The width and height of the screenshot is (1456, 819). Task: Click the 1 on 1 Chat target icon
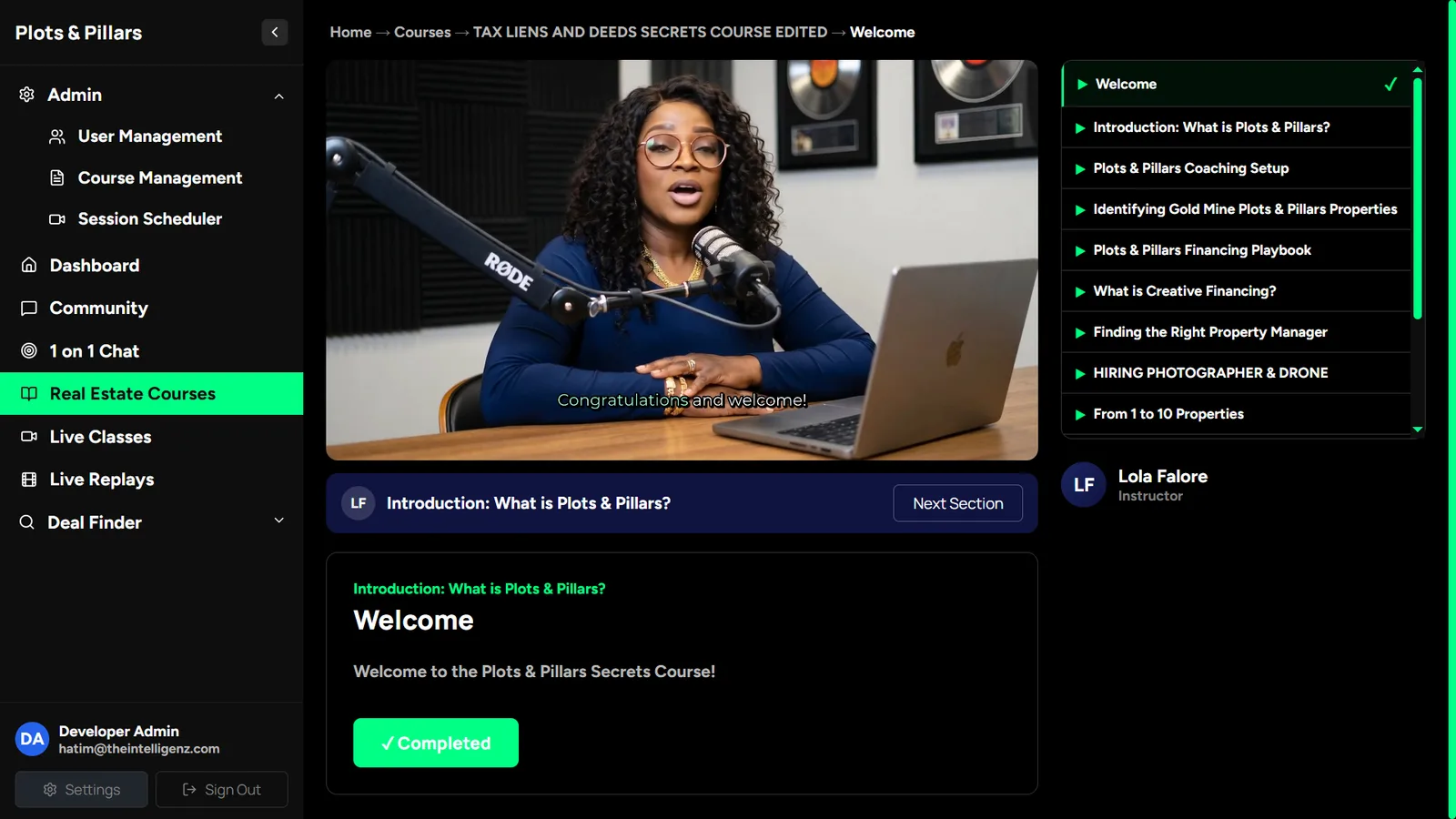[29, 350]
